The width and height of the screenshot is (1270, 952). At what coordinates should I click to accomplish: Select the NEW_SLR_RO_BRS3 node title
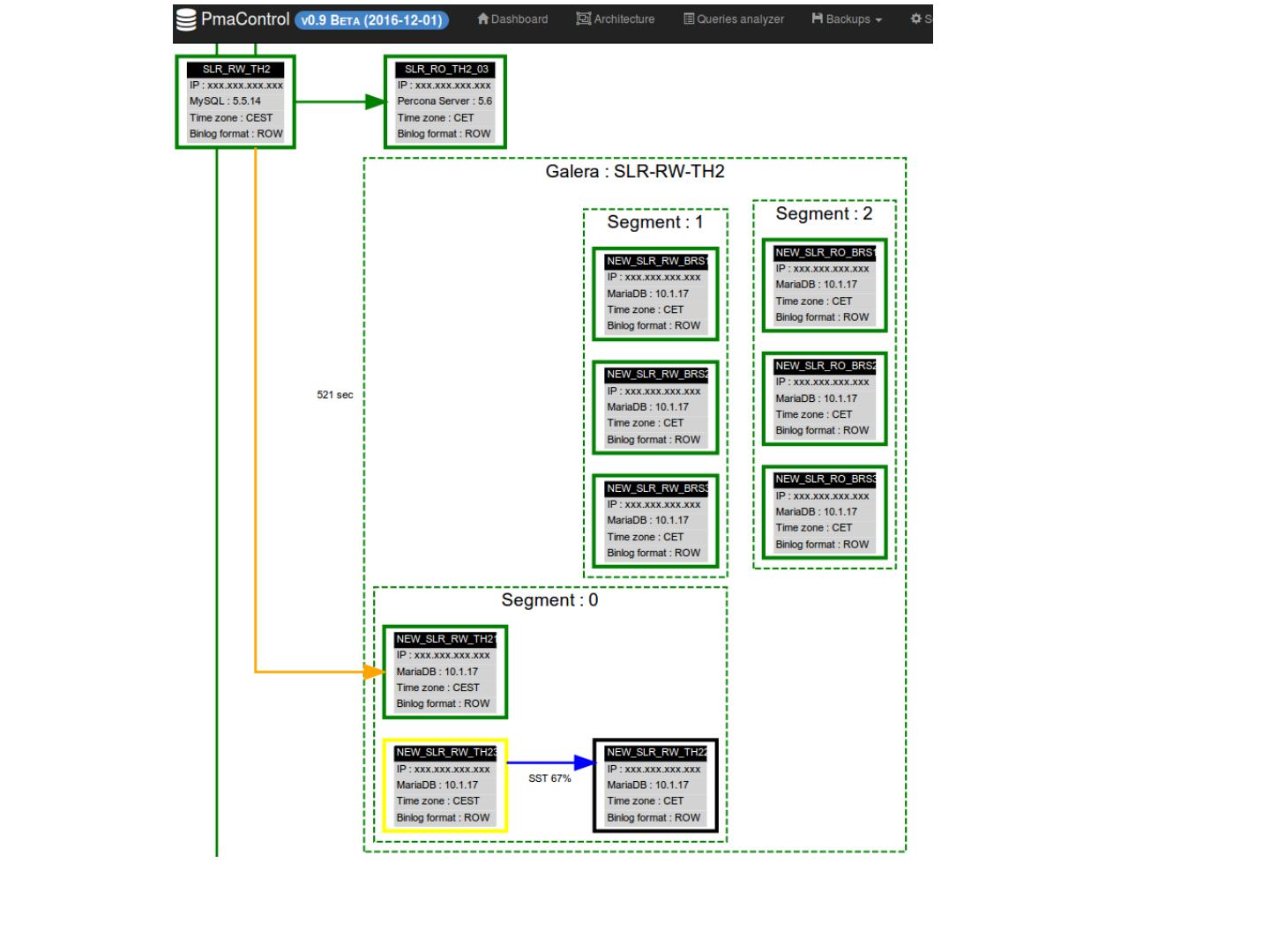825,480
